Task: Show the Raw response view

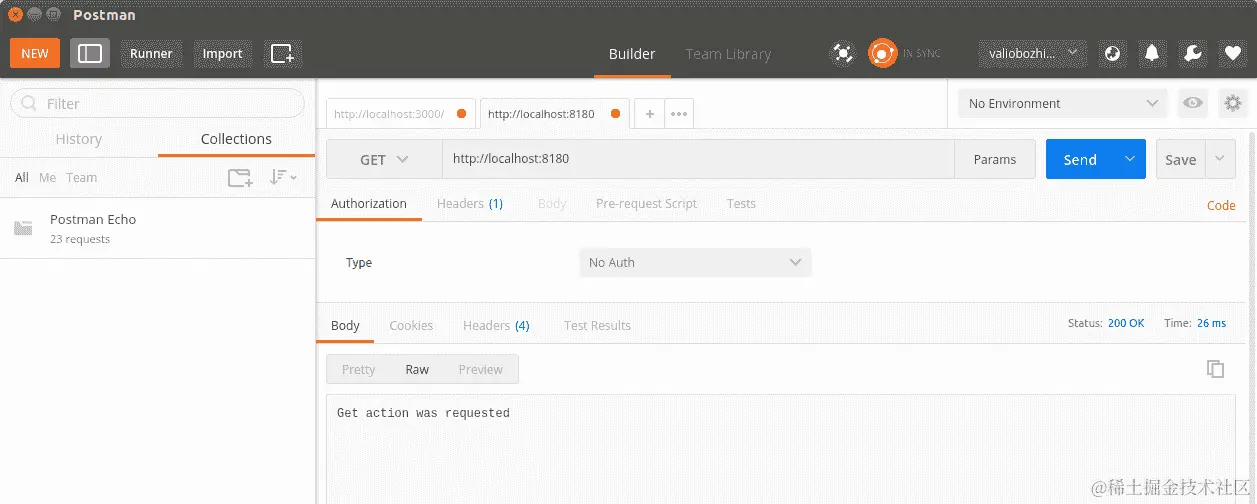Action: [x=417, y=369]
